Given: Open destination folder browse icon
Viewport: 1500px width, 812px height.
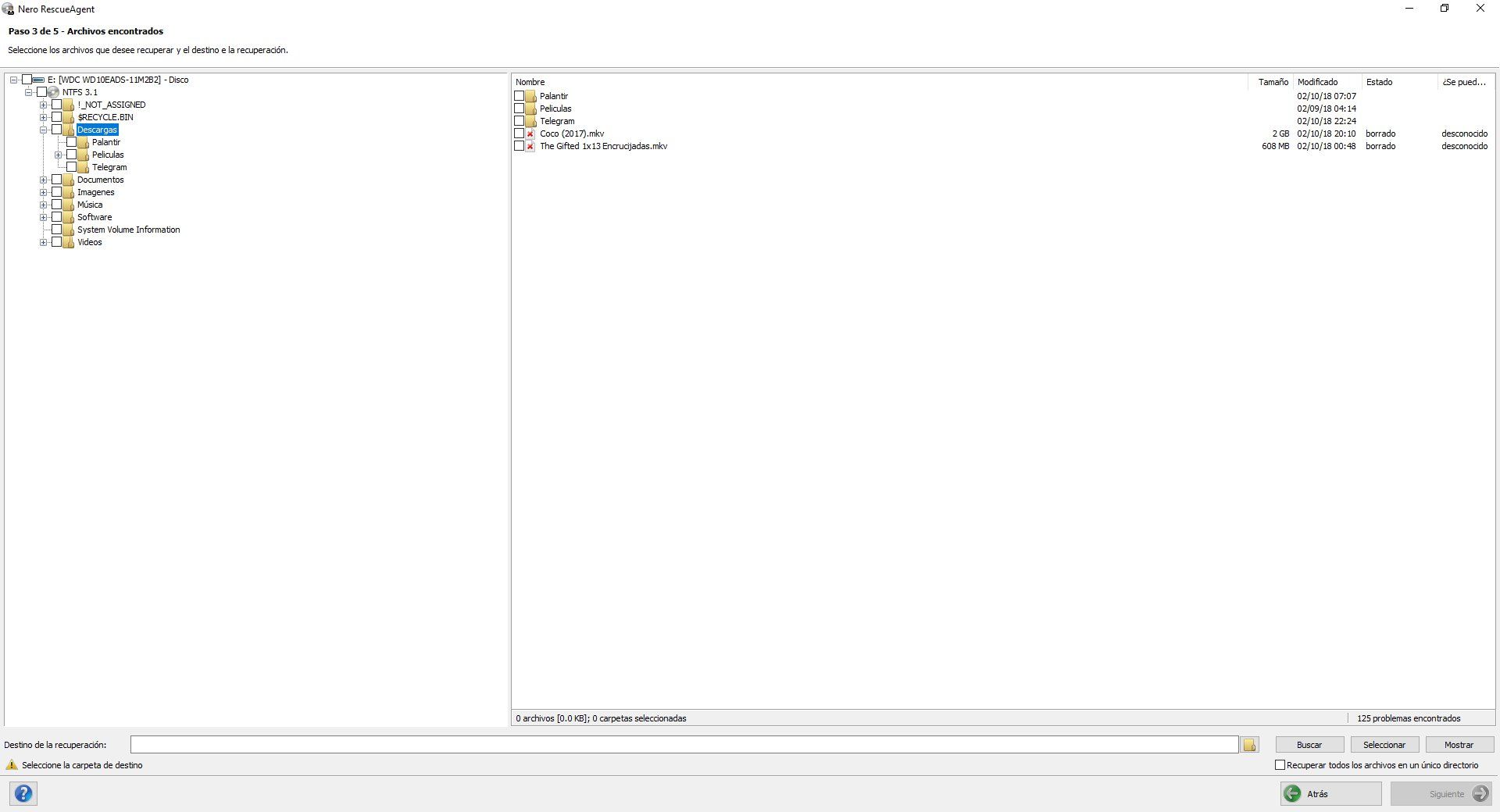Looking at the screenshot, I should pos(1250,745).
